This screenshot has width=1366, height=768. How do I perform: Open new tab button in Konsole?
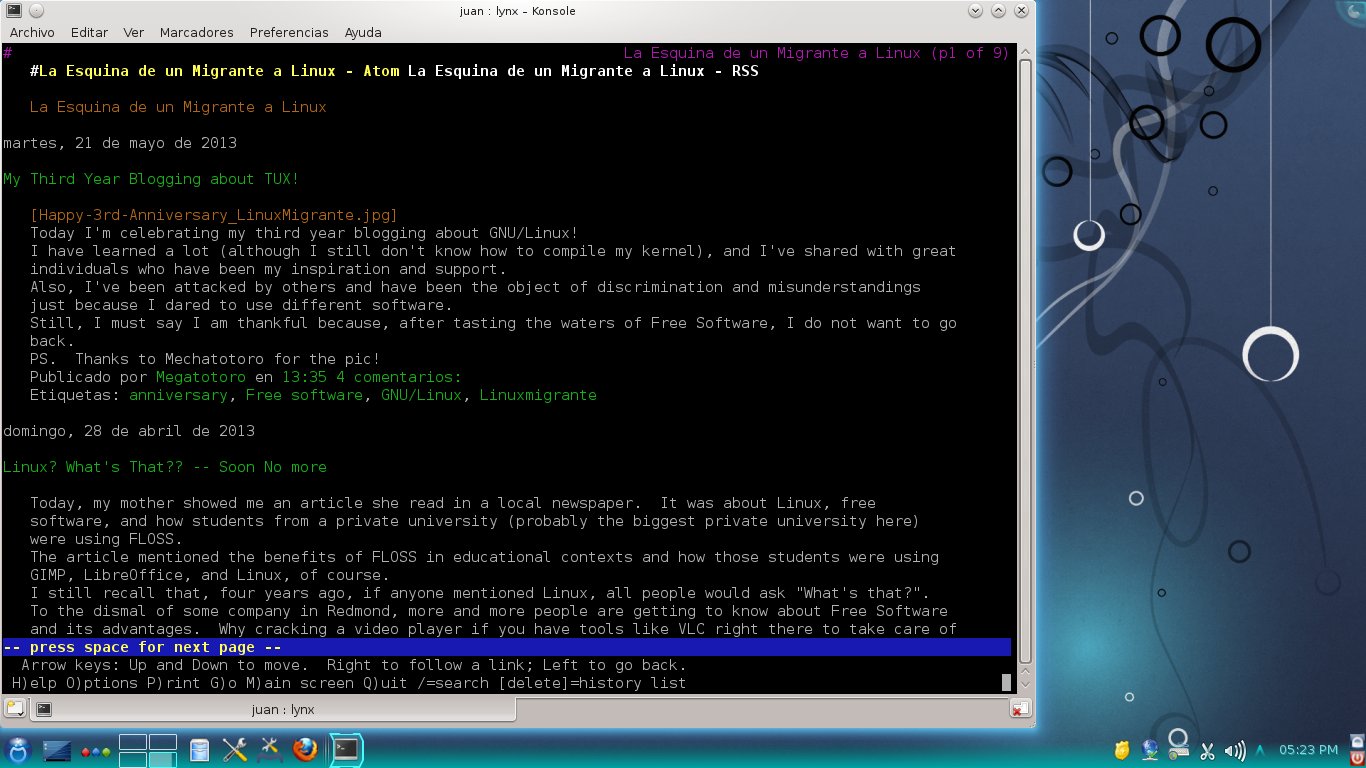pyautogui.click(x=14, y=709)
